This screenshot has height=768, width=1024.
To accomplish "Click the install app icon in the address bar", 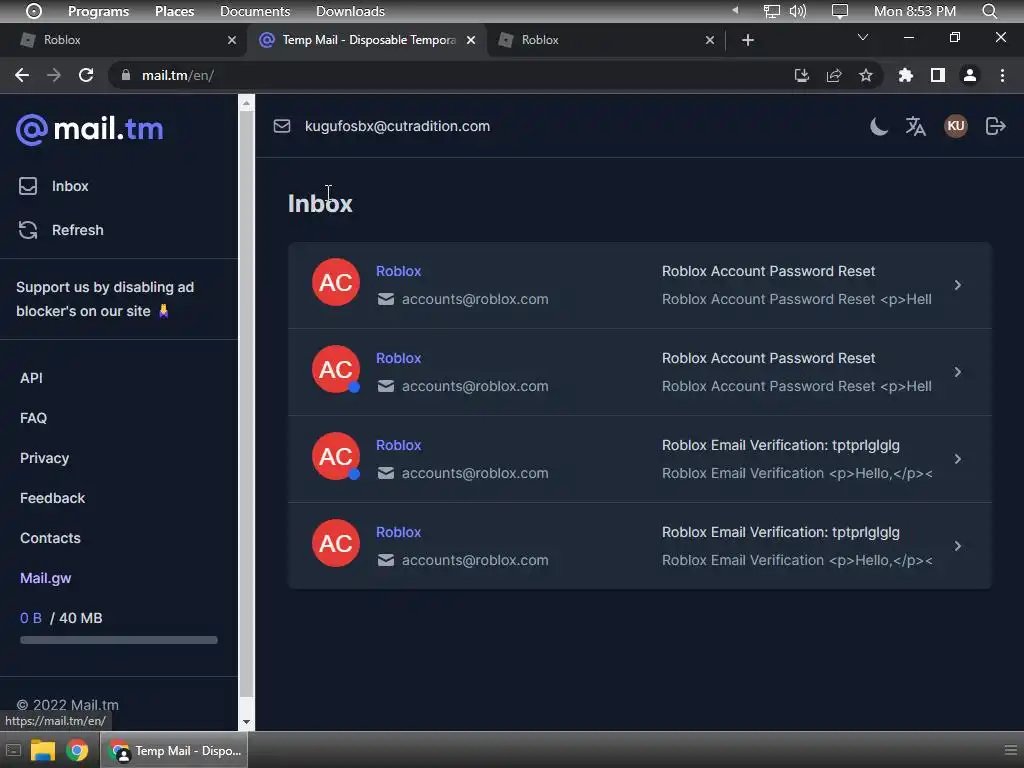I will 801,75.
